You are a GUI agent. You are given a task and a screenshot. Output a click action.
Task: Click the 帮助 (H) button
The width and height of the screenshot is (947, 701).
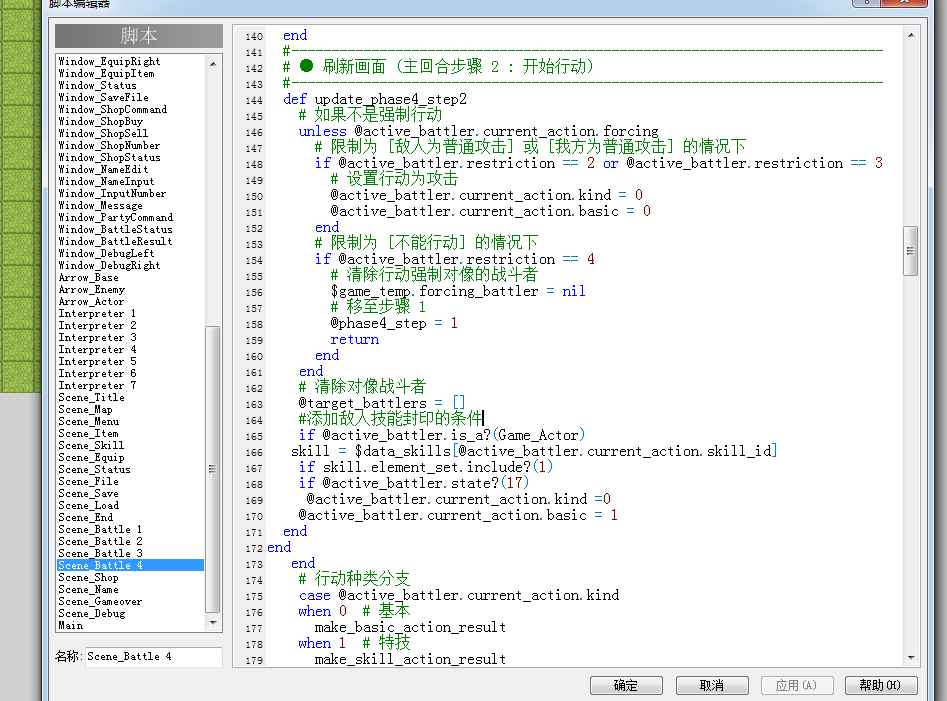(881, 685)
